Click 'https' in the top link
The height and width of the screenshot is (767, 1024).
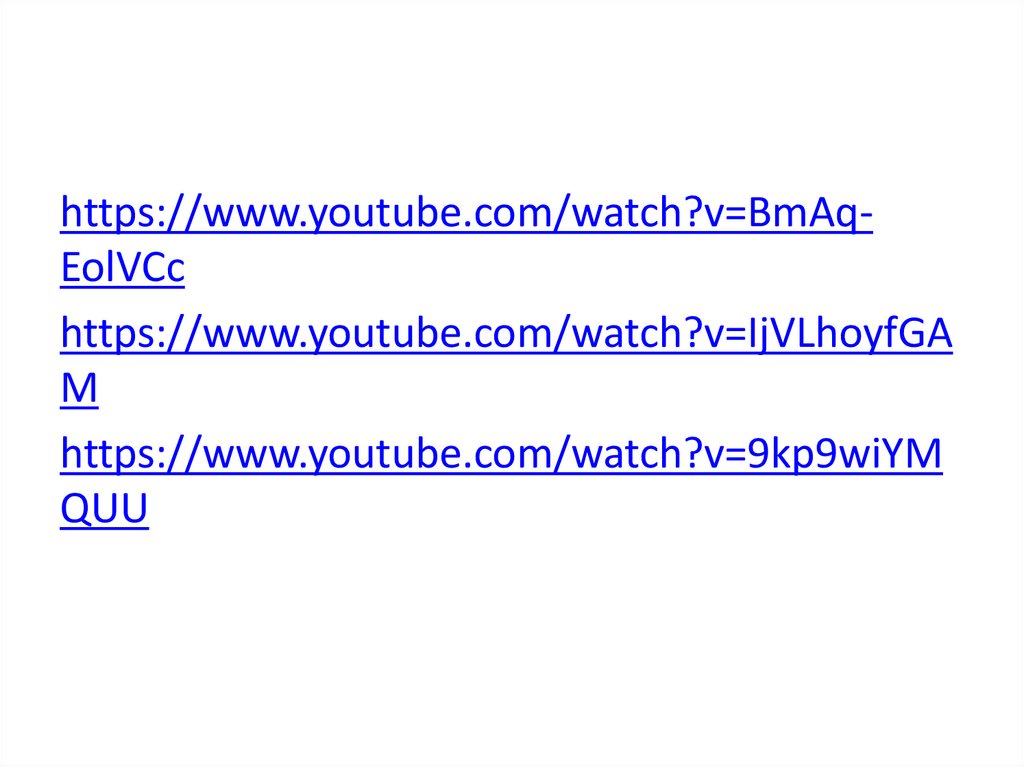click(x=107, y=214)
